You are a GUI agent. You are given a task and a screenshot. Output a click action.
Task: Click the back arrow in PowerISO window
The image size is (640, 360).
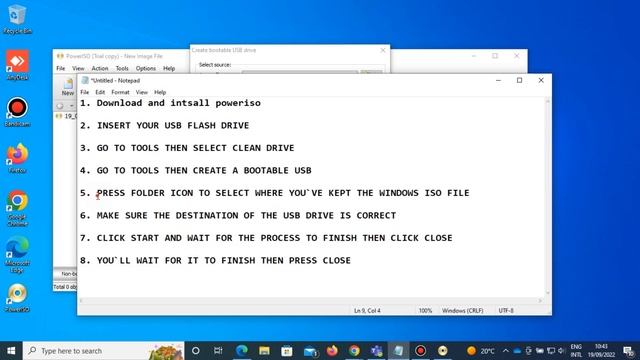60,106
